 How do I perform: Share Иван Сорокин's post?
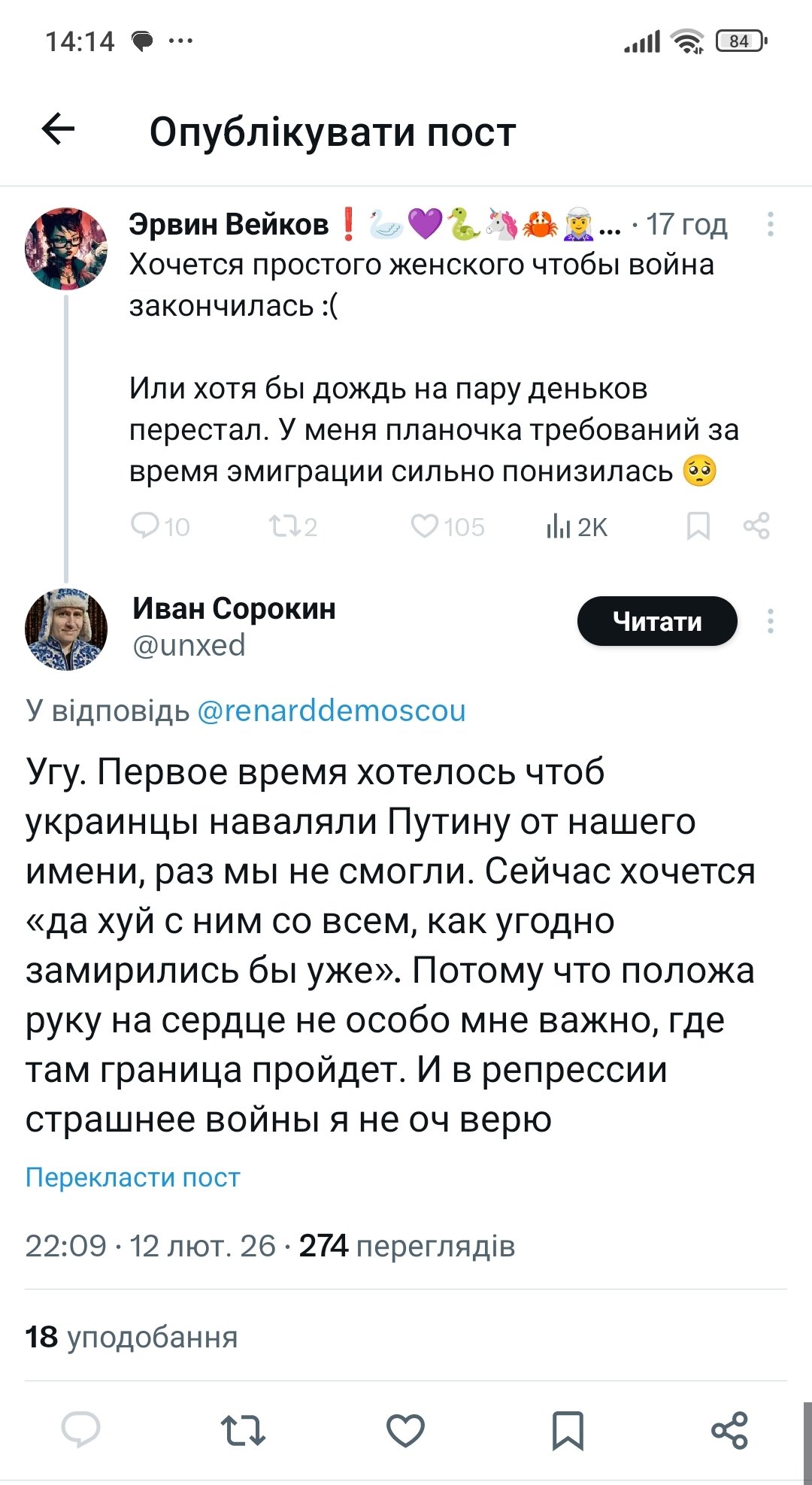coord(729,1430)
